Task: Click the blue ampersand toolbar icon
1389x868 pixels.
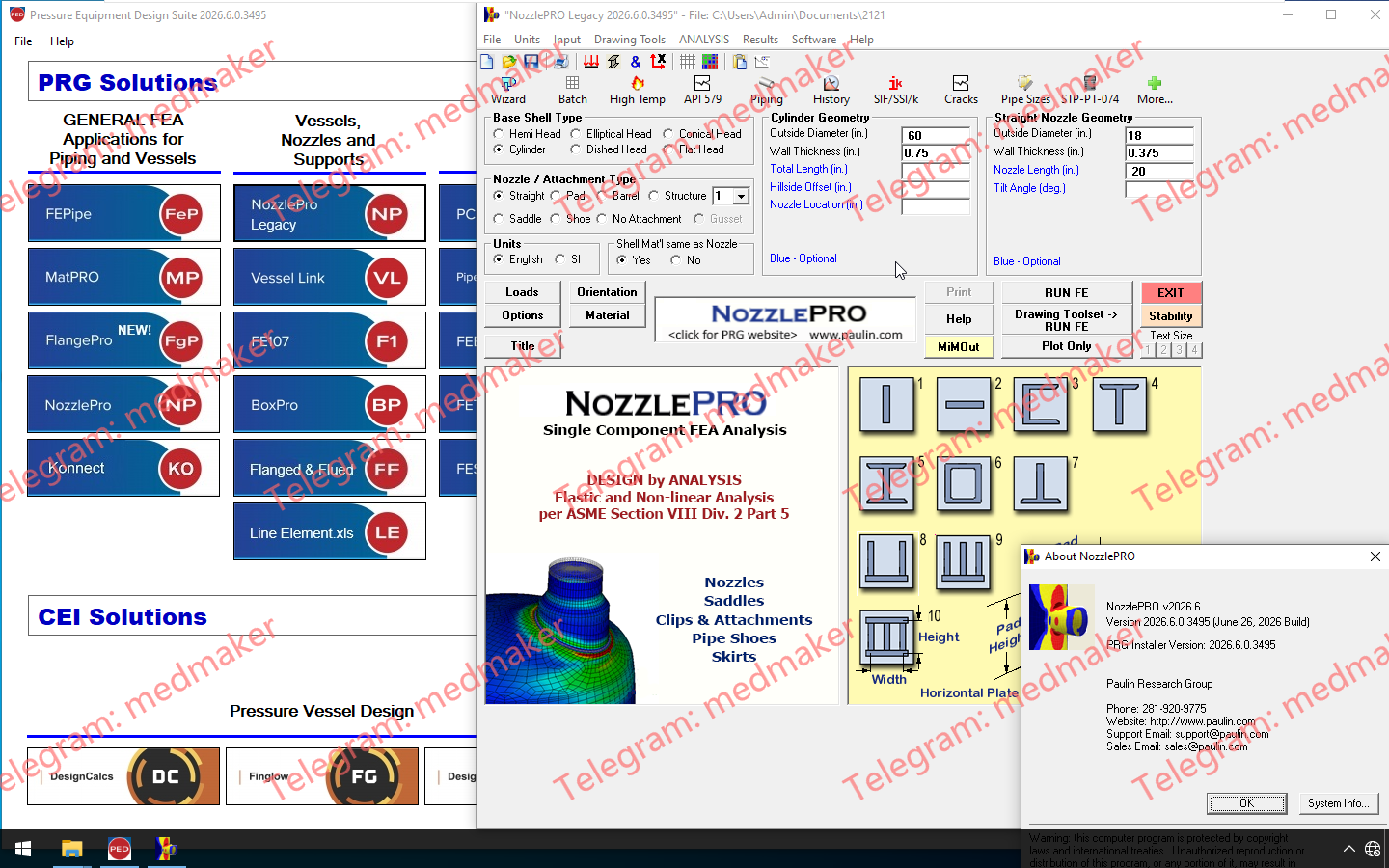Action: (636, 62)
